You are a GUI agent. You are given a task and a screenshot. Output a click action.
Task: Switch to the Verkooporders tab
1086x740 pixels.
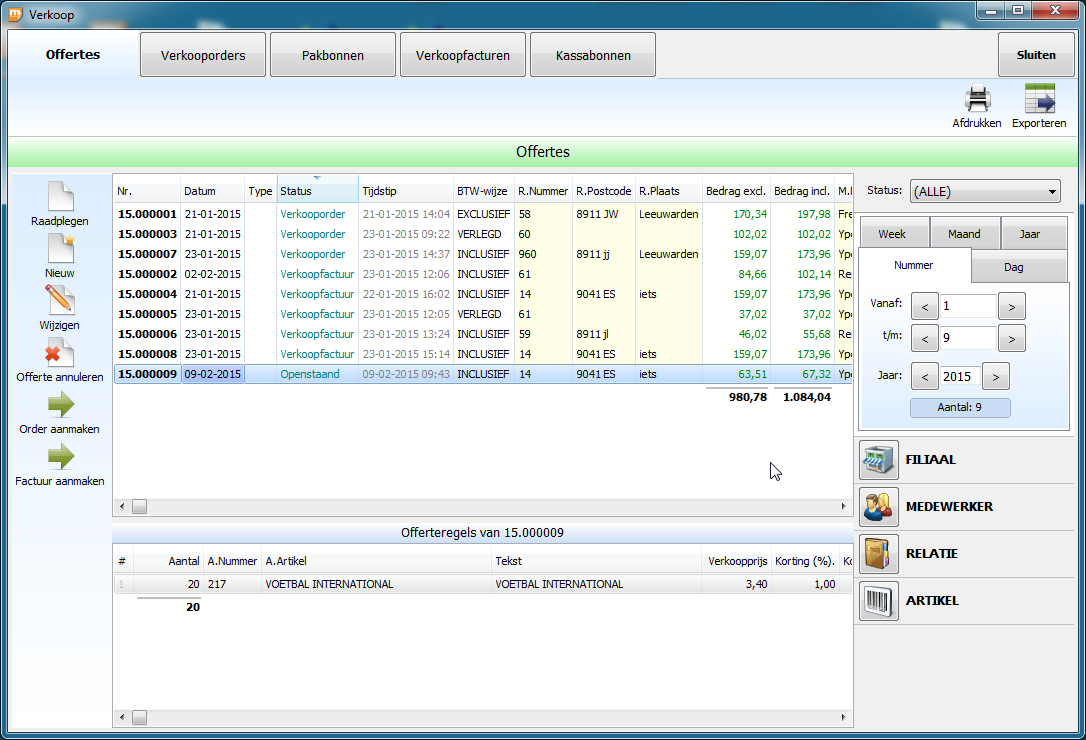coord(203,56)
